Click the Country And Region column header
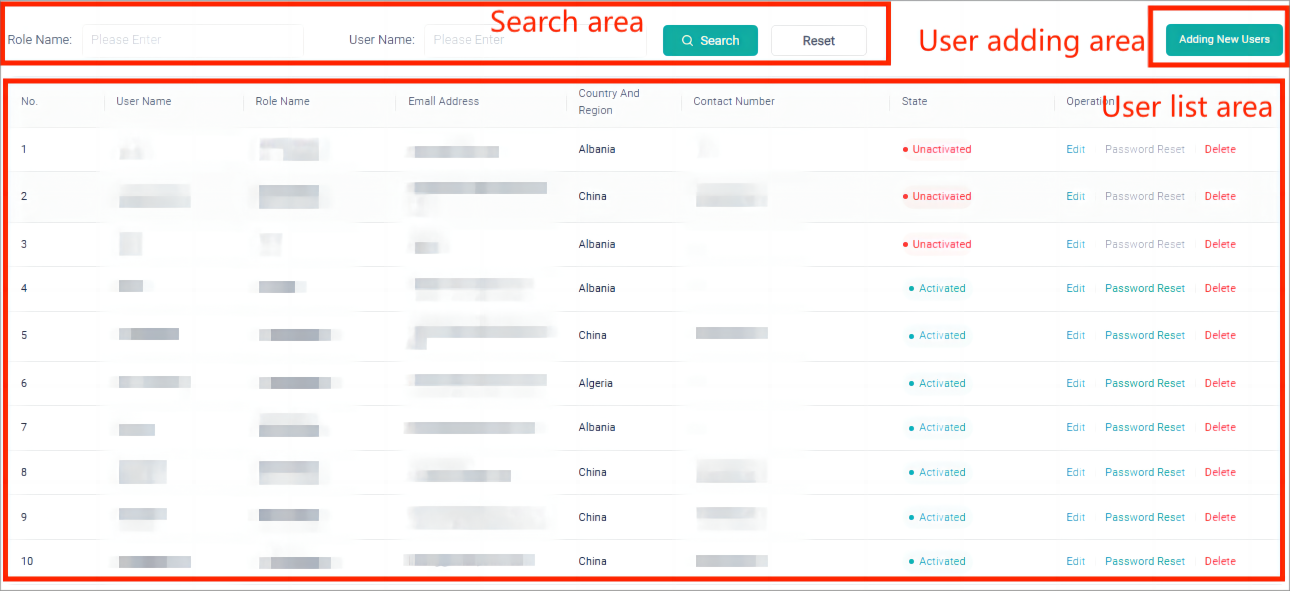 608,102
